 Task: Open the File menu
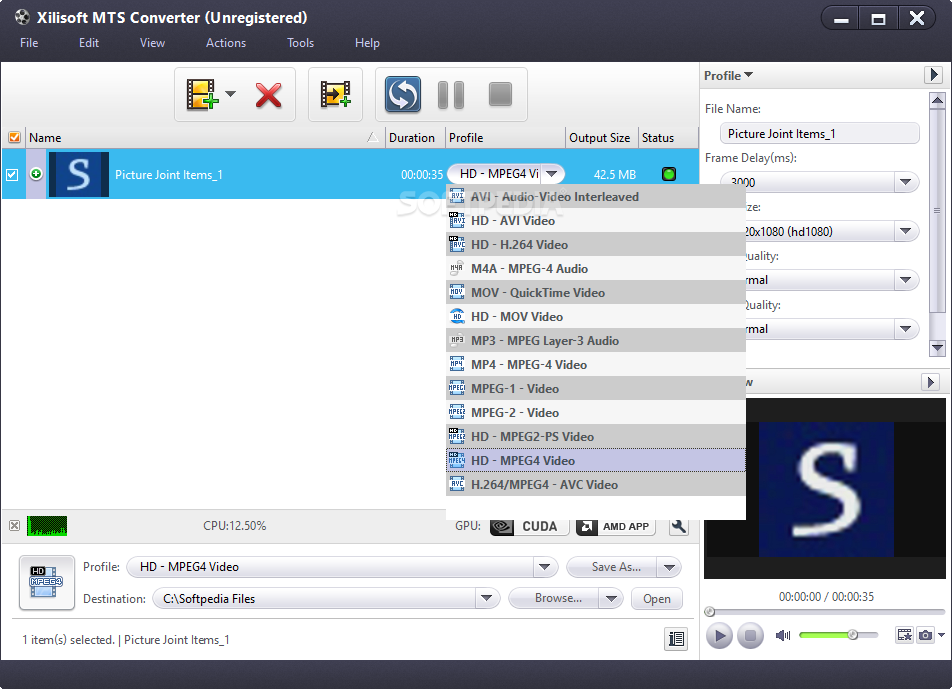[x=29, y=43]
